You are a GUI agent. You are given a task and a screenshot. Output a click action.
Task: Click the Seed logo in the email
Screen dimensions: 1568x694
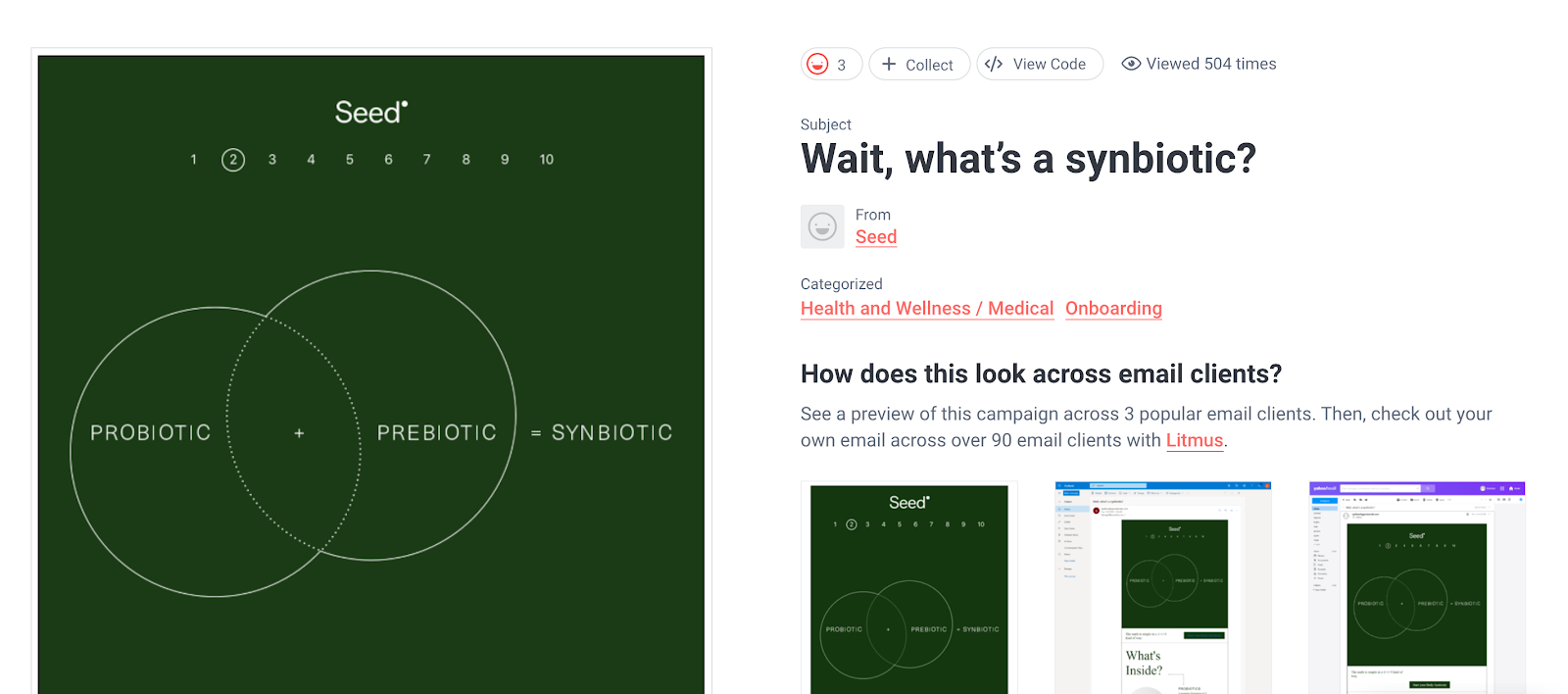[x=370, y=112]
